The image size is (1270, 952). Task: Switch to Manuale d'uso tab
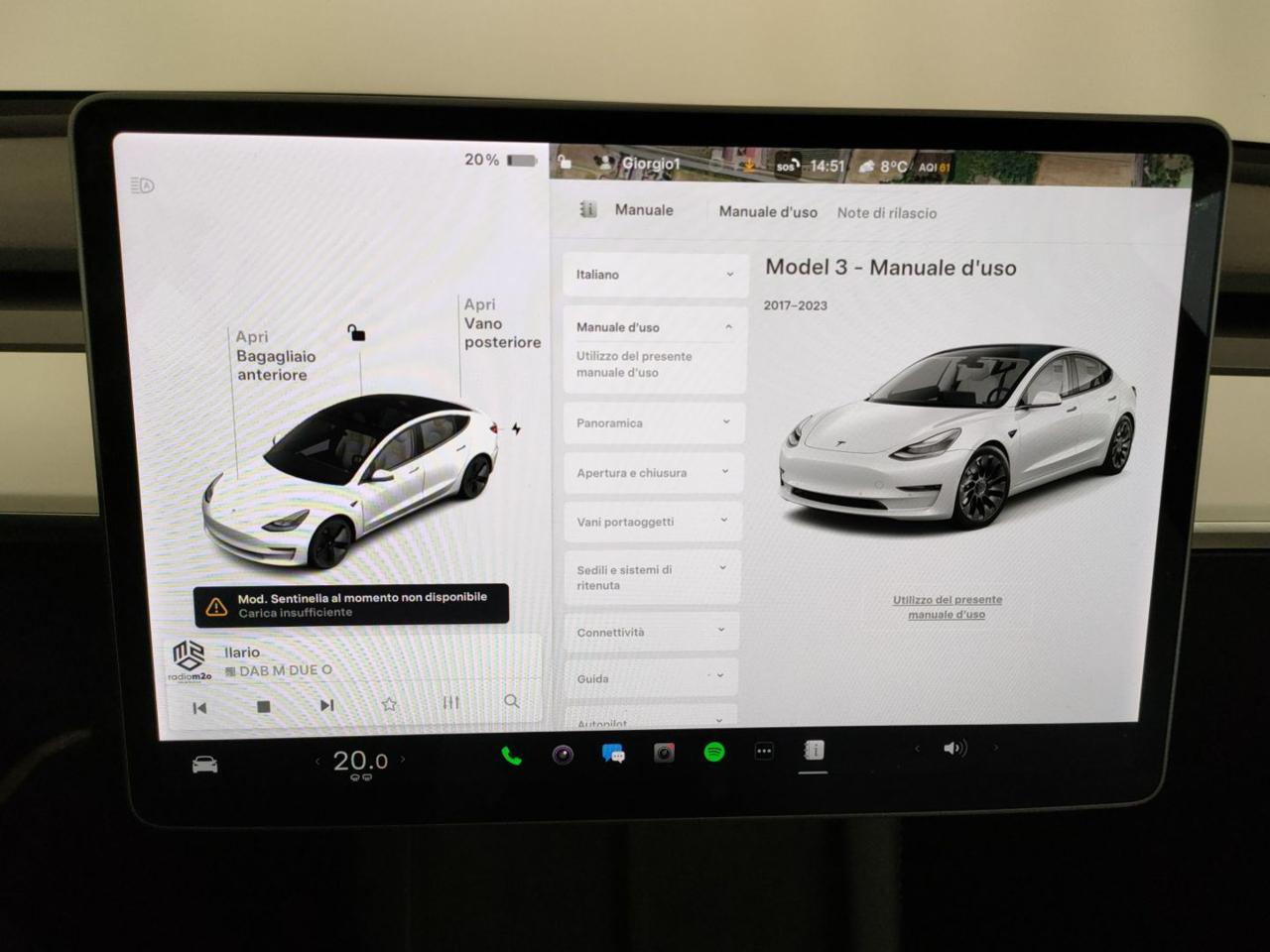coord(768,212)
